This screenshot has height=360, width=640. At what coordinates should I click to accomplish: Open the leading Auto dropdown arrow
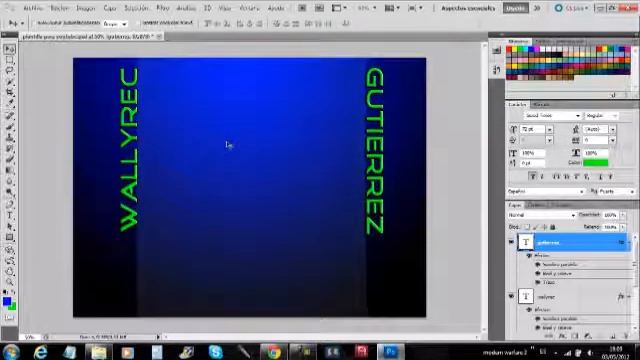(613, 129)
